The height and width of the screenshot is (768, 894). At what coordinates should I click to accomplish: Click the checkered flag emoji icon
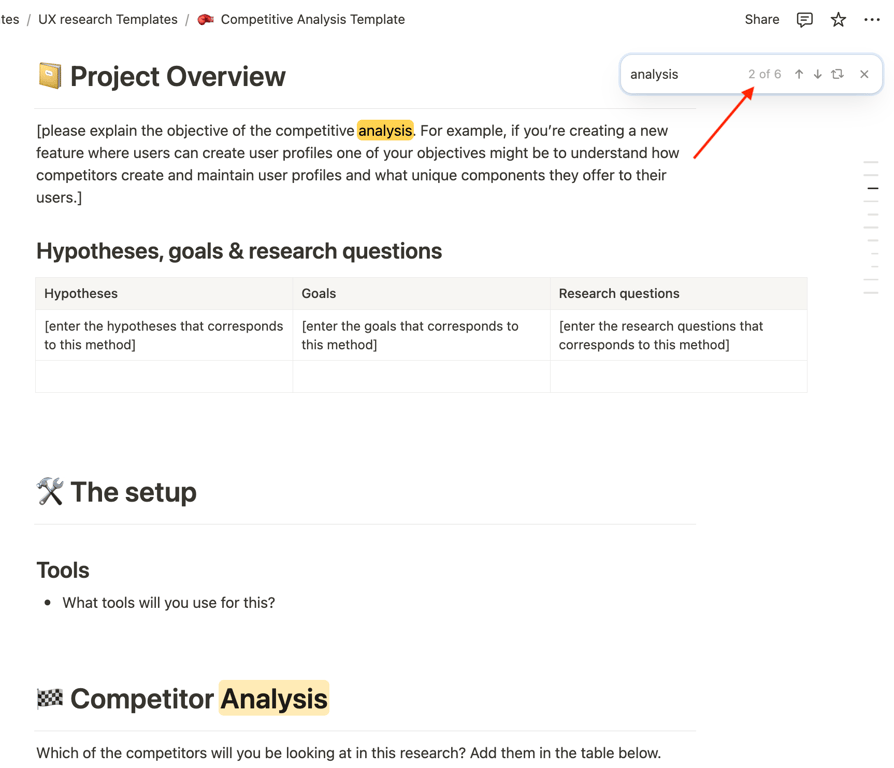tap(50, 699)
